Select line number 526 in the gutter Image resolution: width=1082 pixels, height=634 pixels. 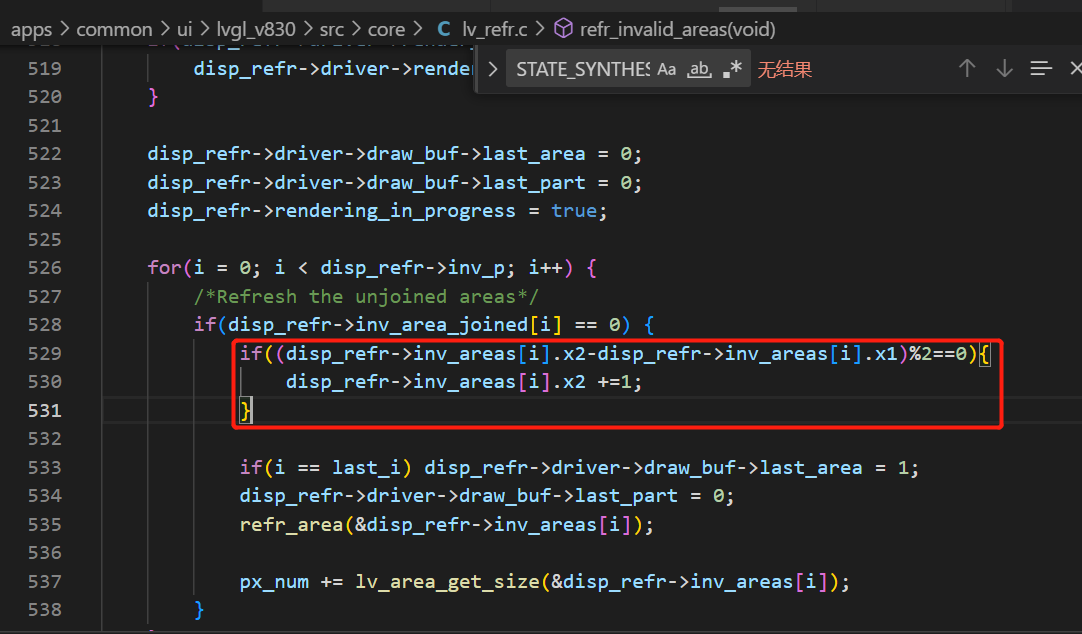(x=45, y=268)
